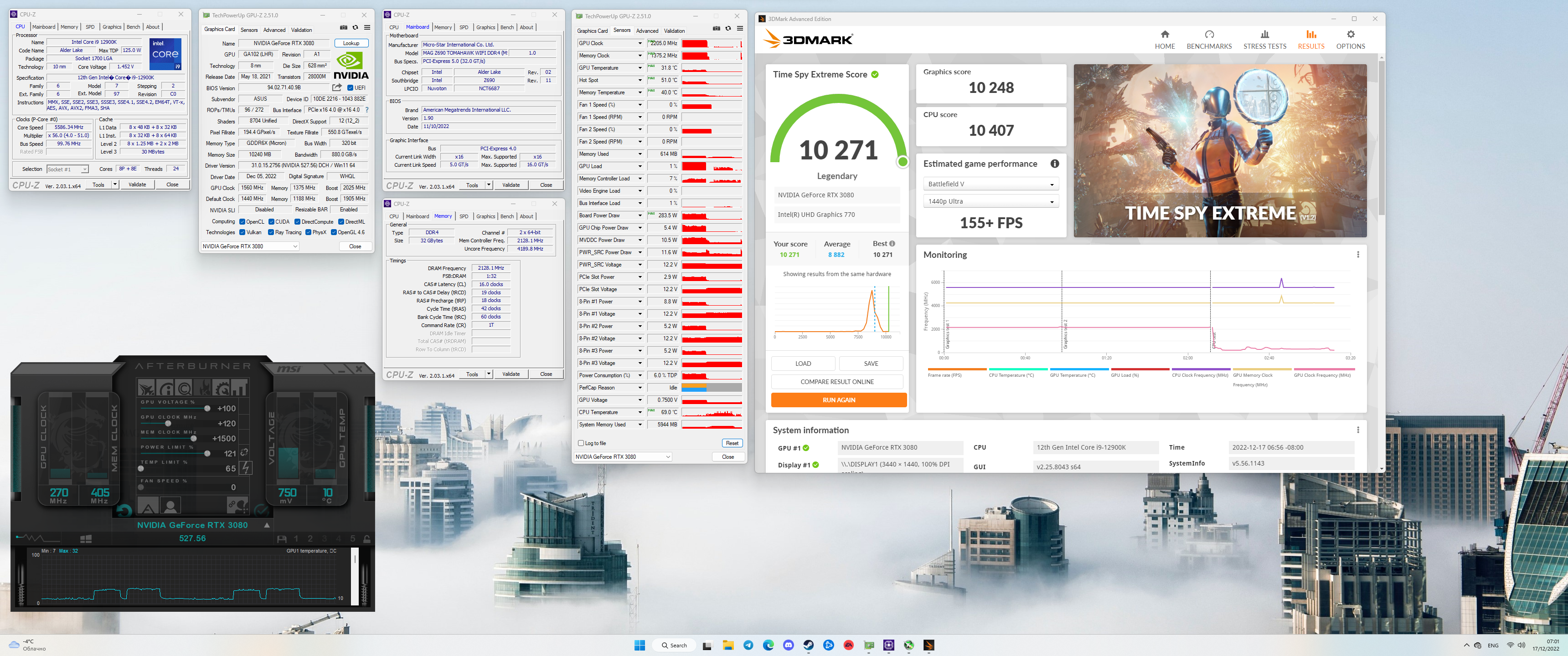
Task: Open the Afterburner monitor bar-graph icon
Action: pyautogui.click(x=239, y=388)
